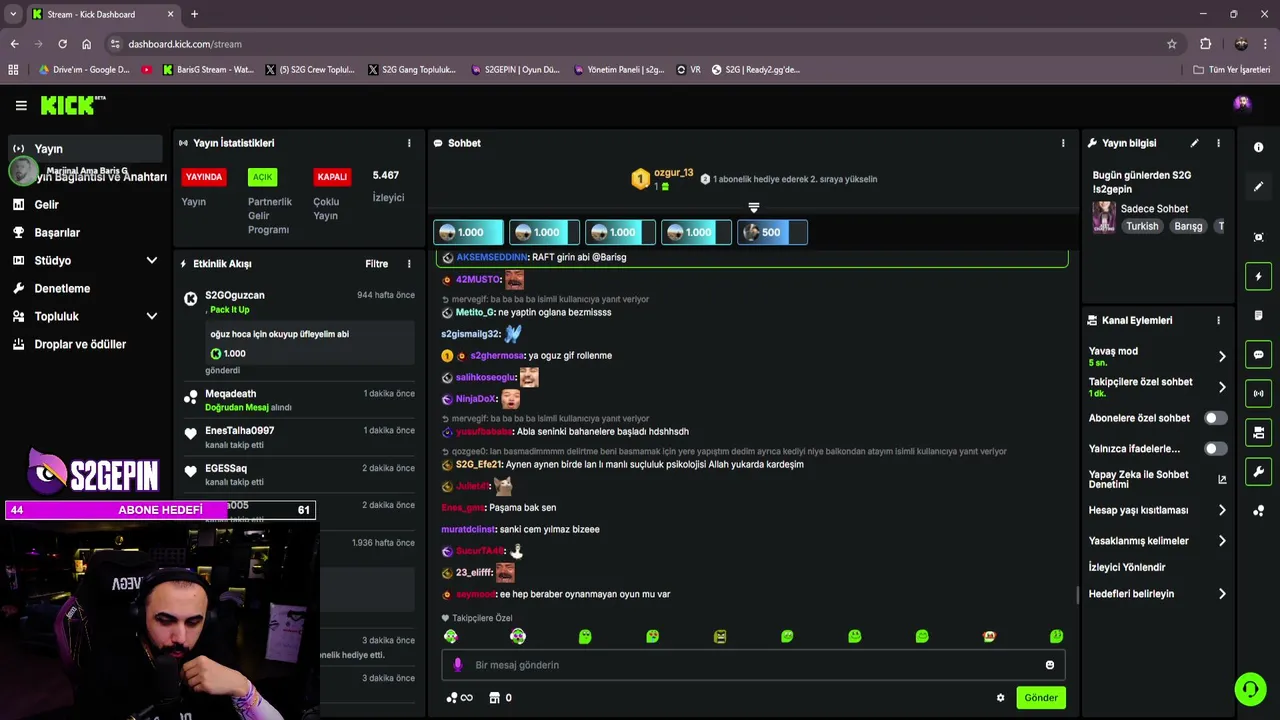Click the Barışg tag
Image resolution: width=1280 pixels, height=720 pixels.
click(x=1188, y=227)
